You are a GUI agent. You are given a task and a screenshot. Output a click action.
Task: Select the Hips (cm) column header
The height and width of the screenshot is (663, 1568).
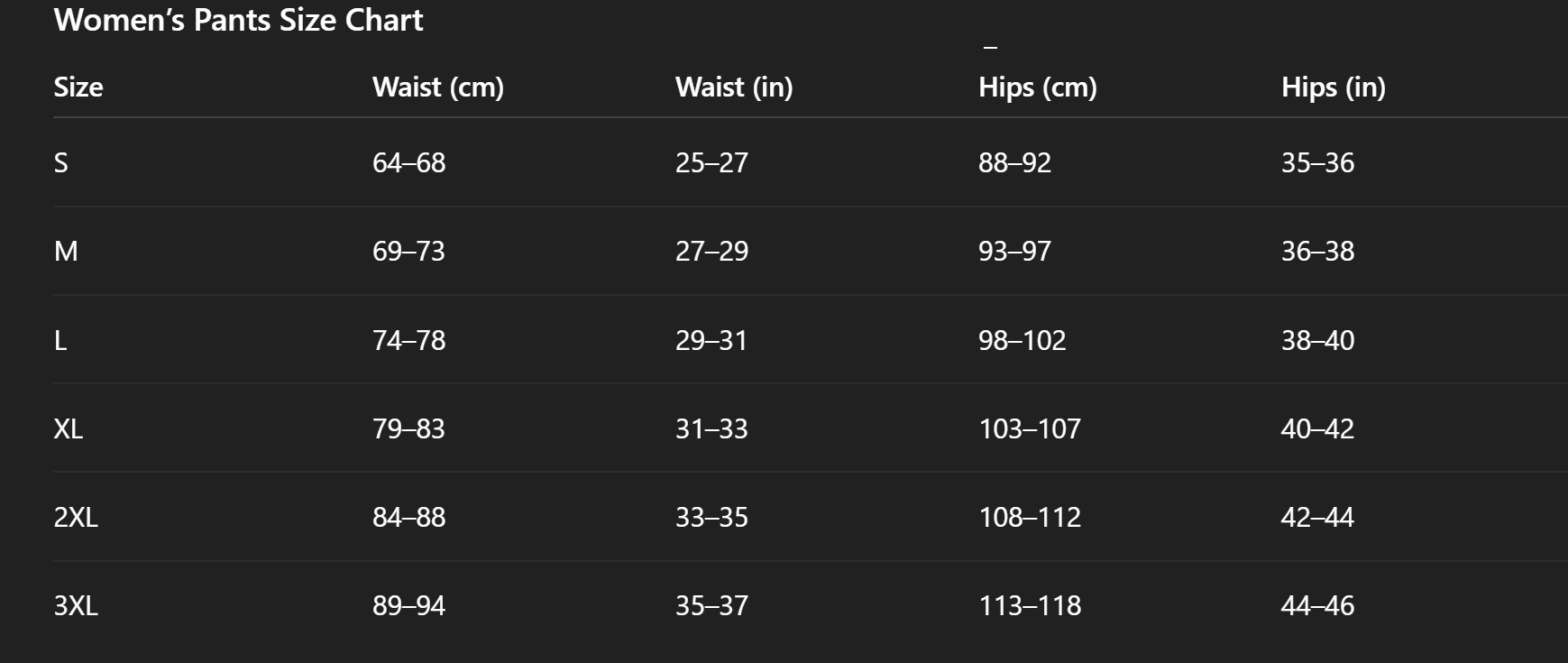[x=1038, y=87]
